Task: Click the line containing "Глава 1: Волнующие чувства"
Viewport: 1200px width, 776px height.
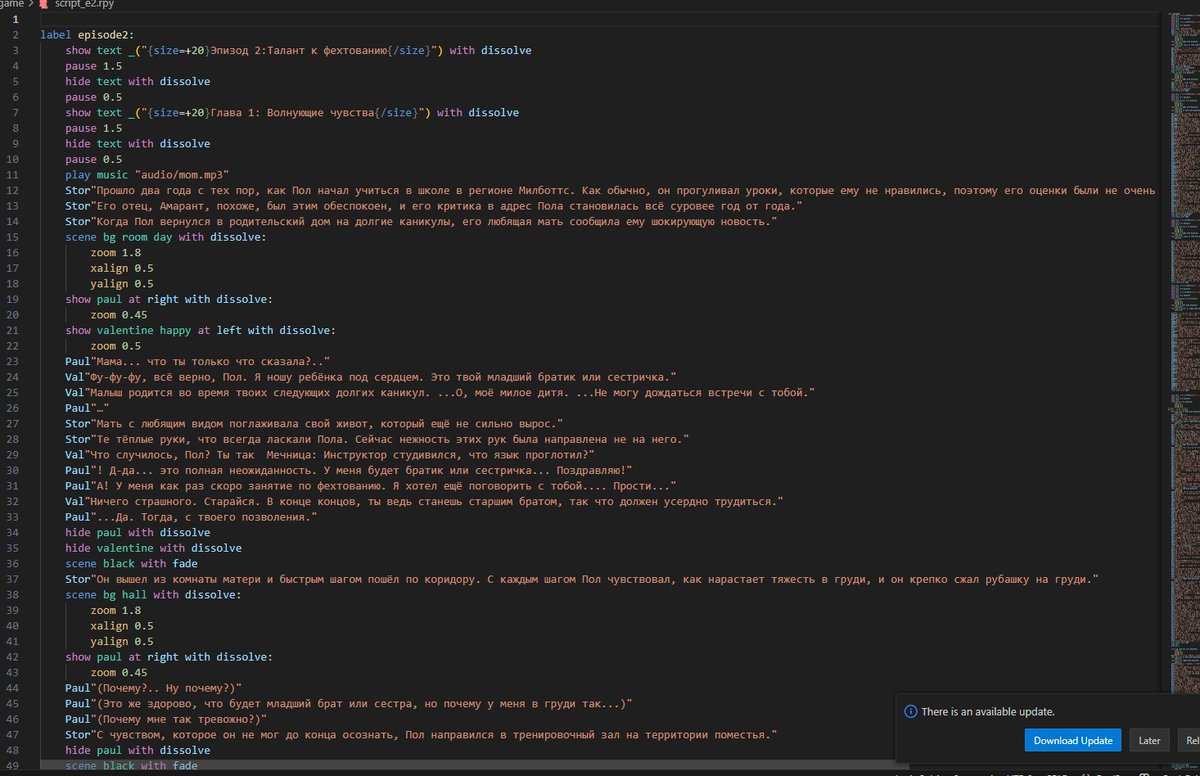Action: [x=292, y=113]
